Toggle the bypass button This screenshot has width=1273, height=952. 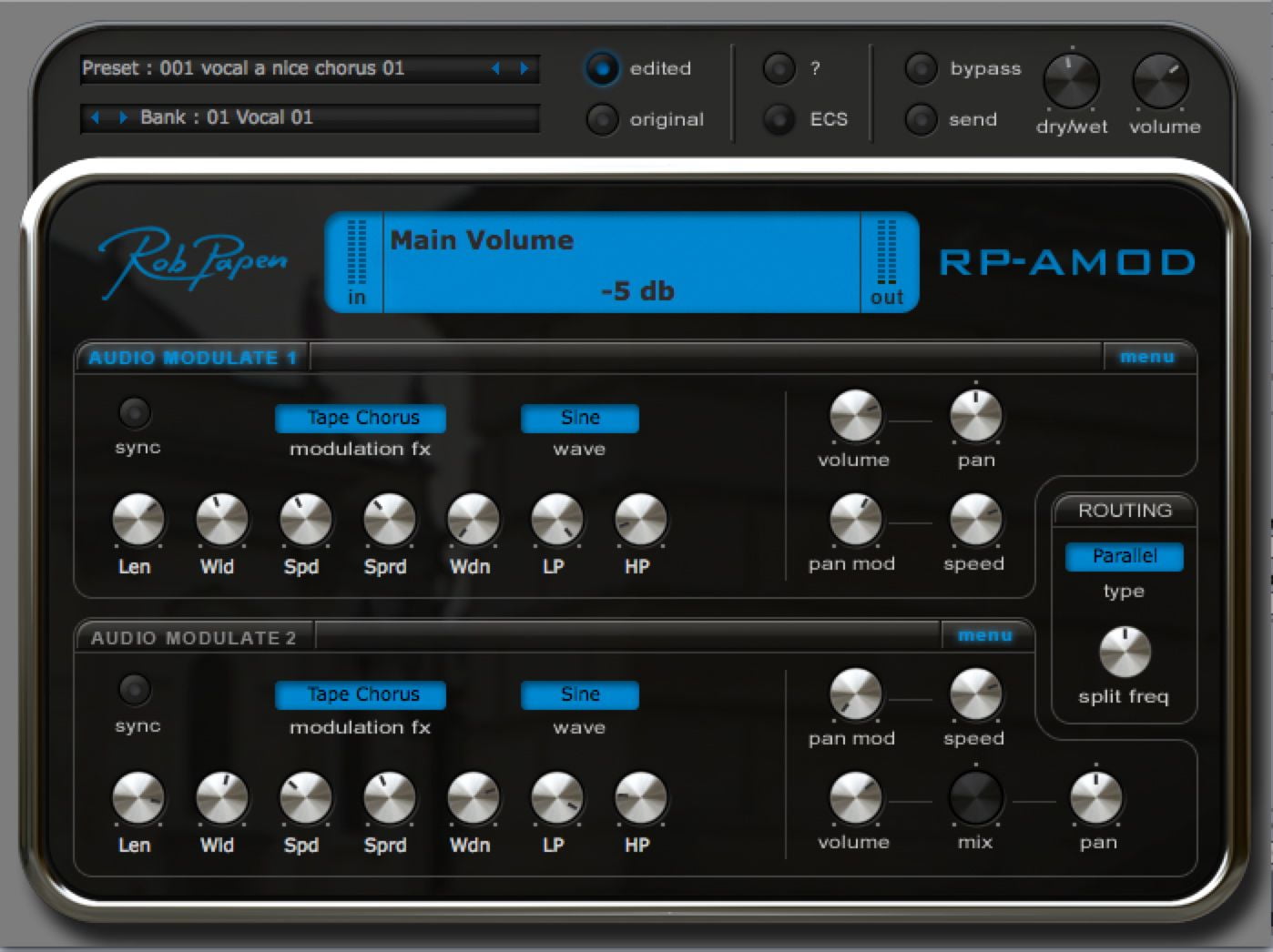click(921, 68)
